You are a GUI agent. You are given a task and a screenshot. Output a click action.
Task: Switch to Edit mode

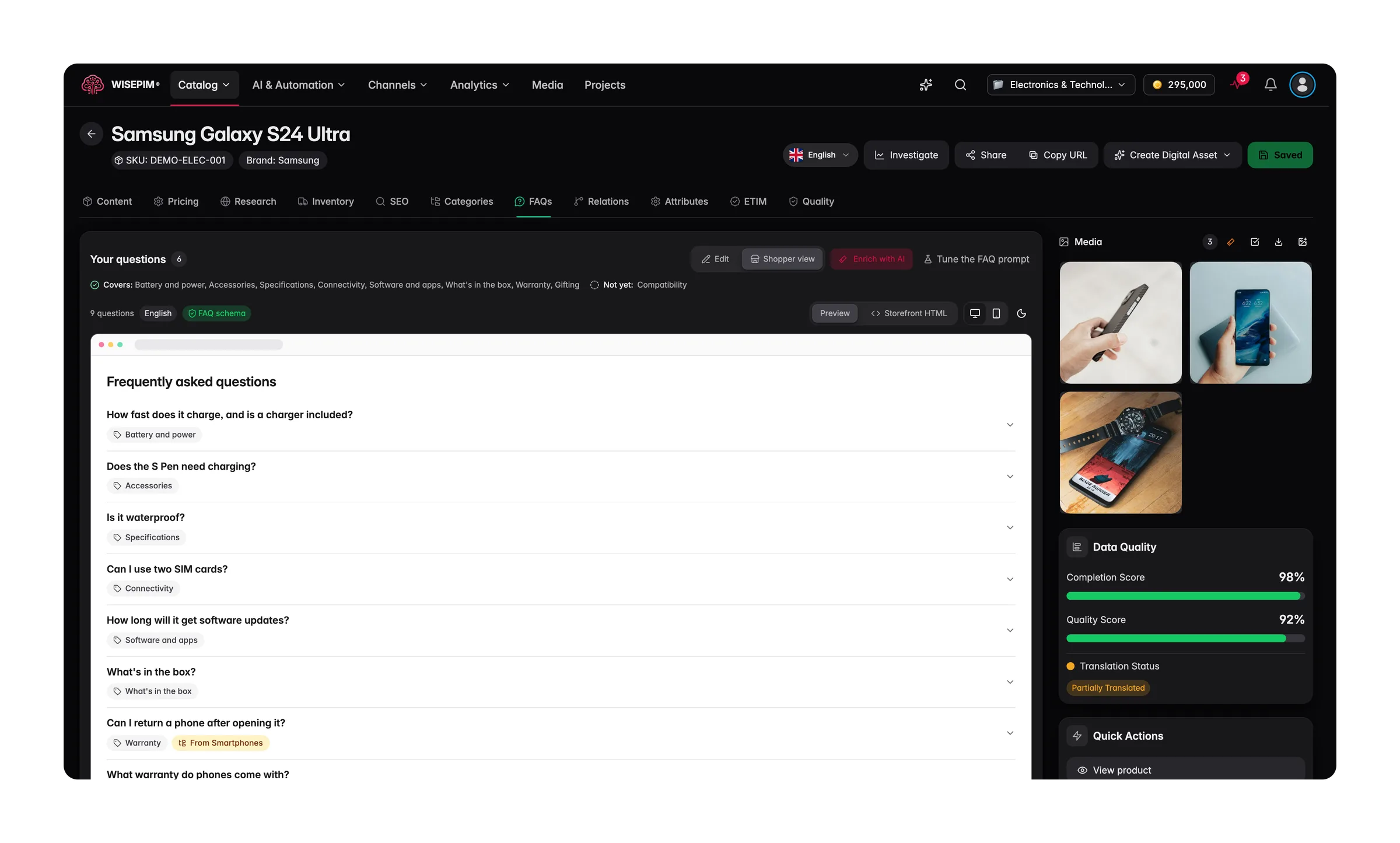(715, 259)
